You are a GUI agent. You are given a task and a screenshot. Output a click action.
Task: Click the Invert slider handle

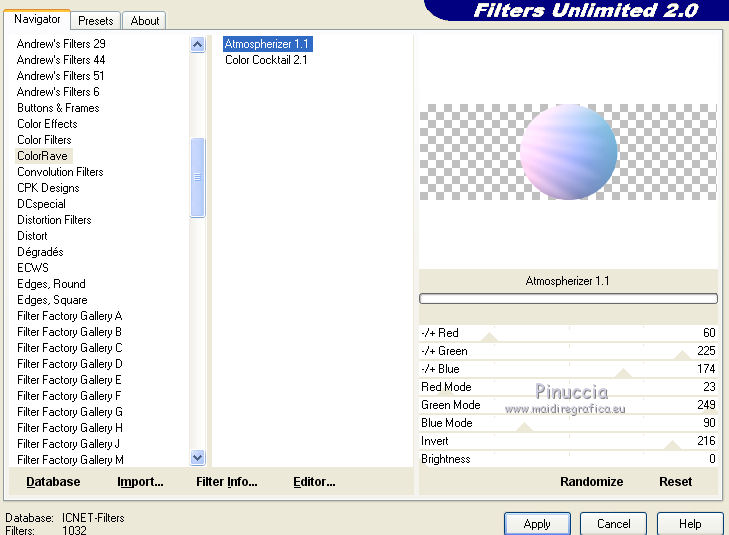(672, 446)
